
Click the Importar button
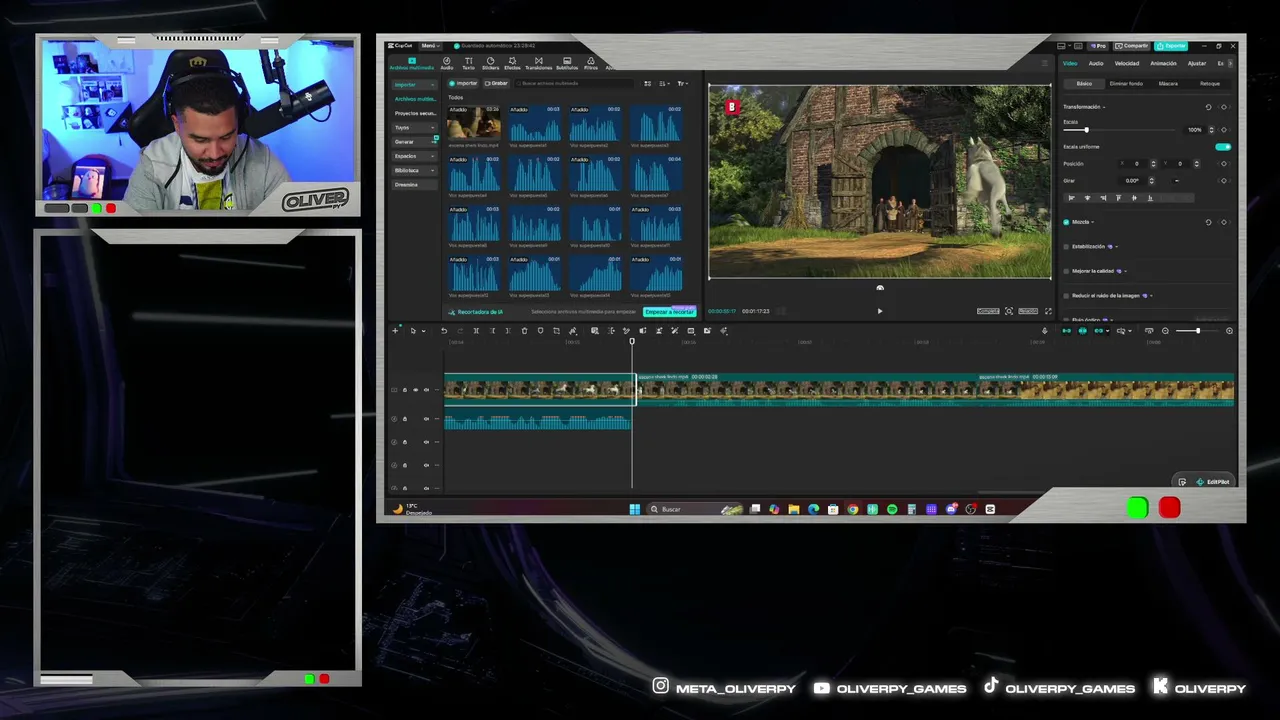click(x=464, y=83)
